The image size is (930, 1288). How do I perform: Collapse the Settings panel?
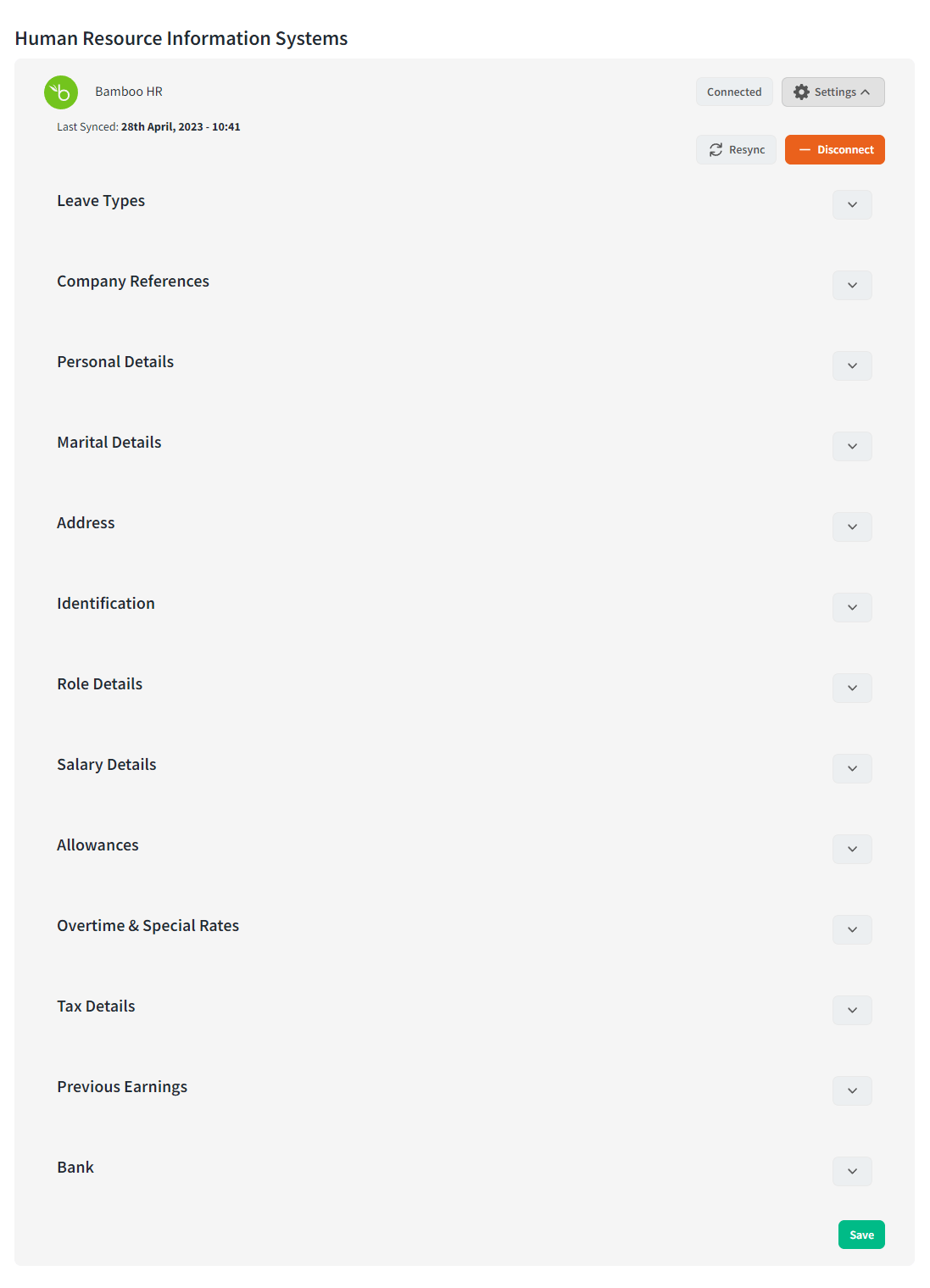pos(866,92)
